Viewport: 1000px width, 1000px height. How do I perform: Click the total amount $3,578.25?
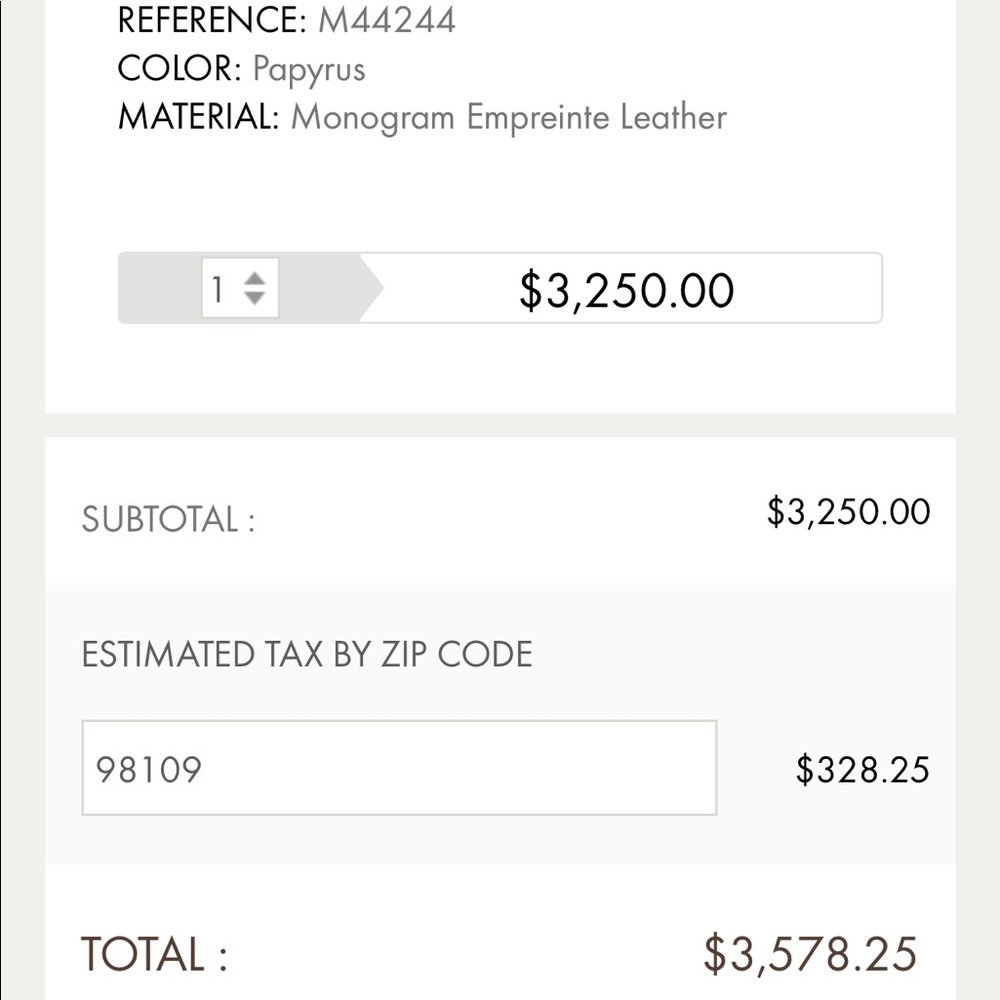(x=810, y=955)
